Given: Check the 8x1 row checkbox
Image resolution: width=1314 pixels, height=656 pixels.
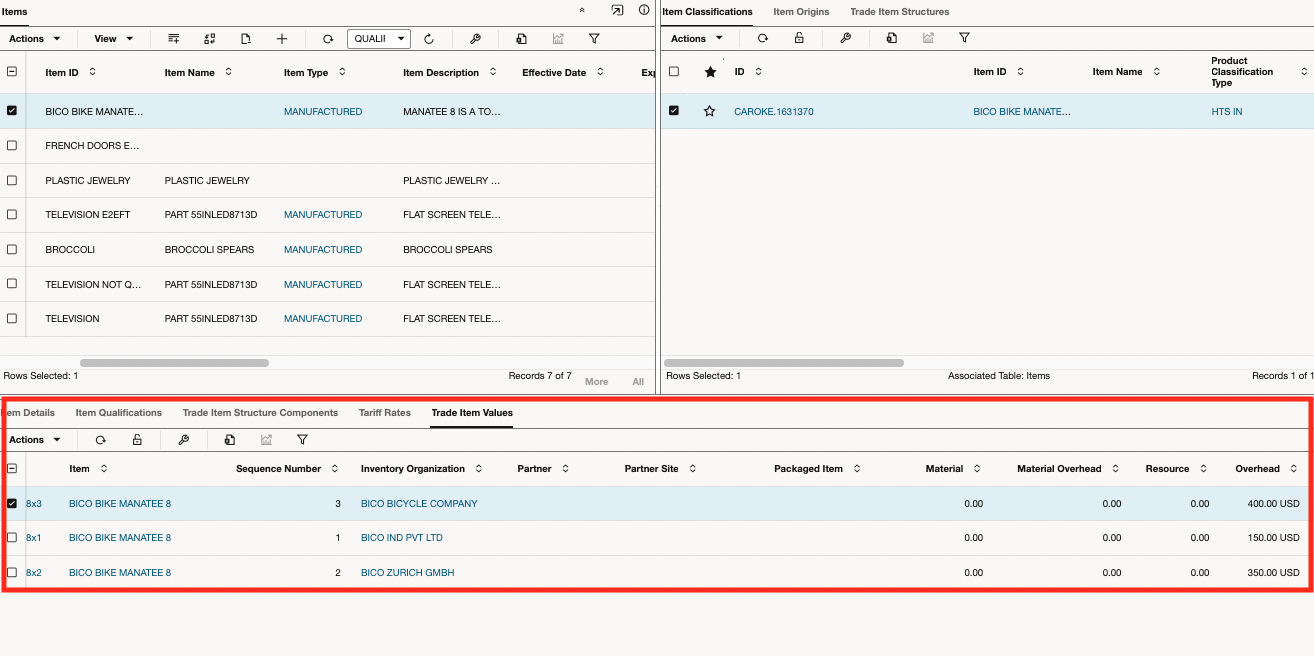Looking at the screenshot, I should [12, 538].
